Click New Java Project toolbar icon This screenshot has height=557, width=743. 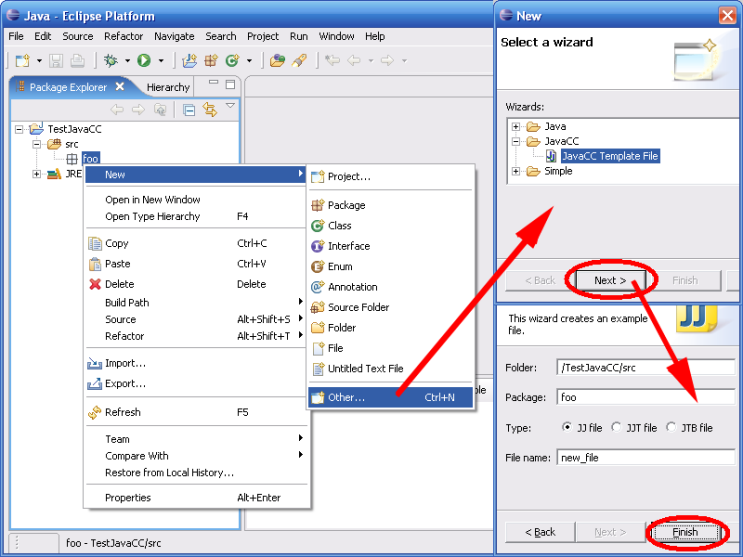click(190, 61)
